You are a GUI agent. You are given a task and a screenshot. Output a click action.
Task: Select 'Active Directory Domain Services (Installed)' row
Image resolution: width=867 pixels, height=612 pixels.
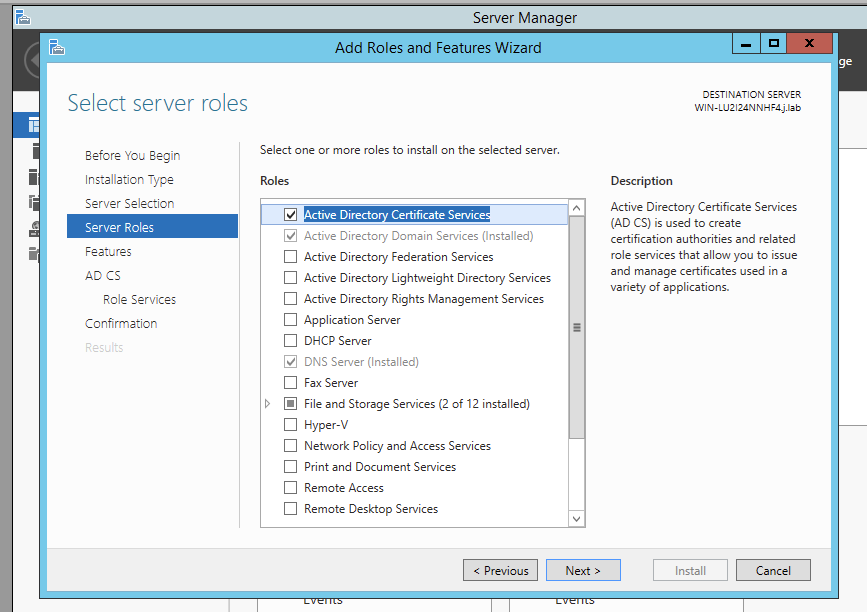pyautogui.click(x=414, y=236)
